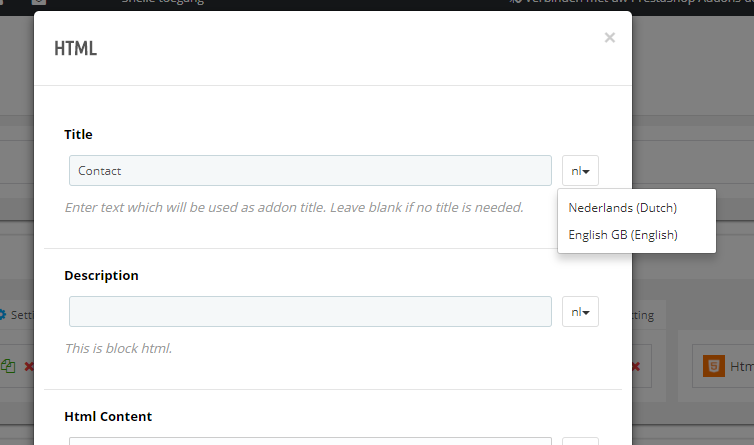Focus the empty Description input field
The height and width of the screenshot is (445, 754).
310,312
